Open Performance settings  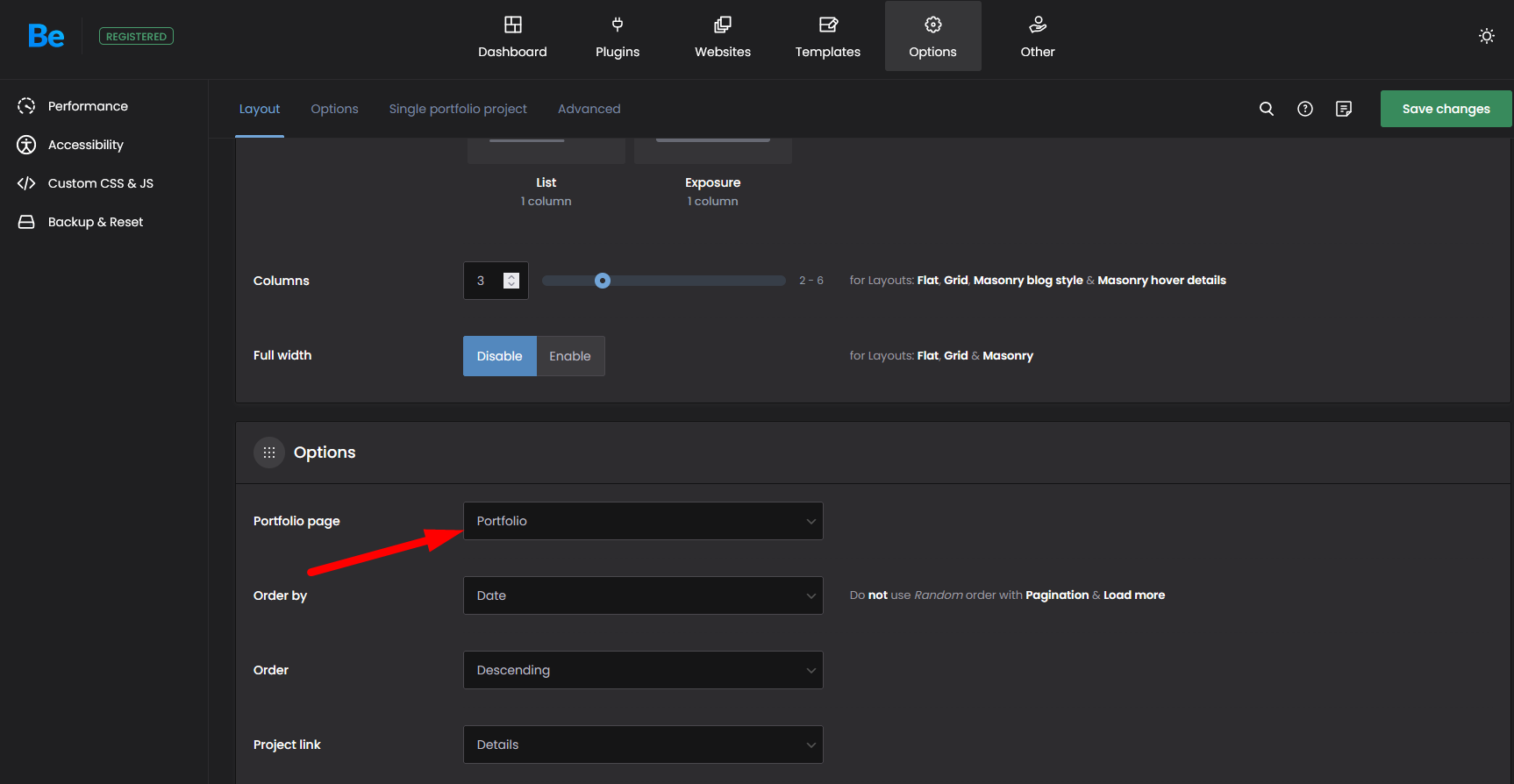[88, 106]
